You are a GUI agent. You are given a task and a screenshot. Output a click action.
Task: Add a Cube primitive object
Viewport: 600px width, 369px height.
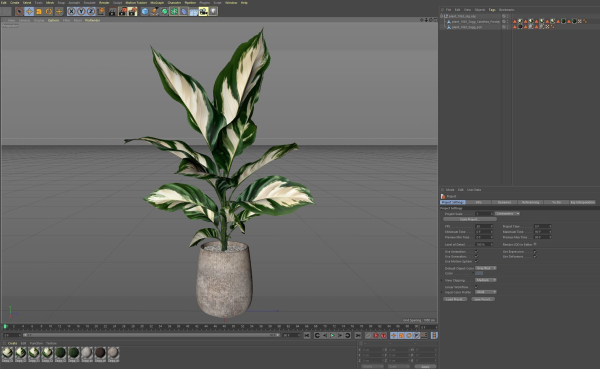click(x=145, y=11)
